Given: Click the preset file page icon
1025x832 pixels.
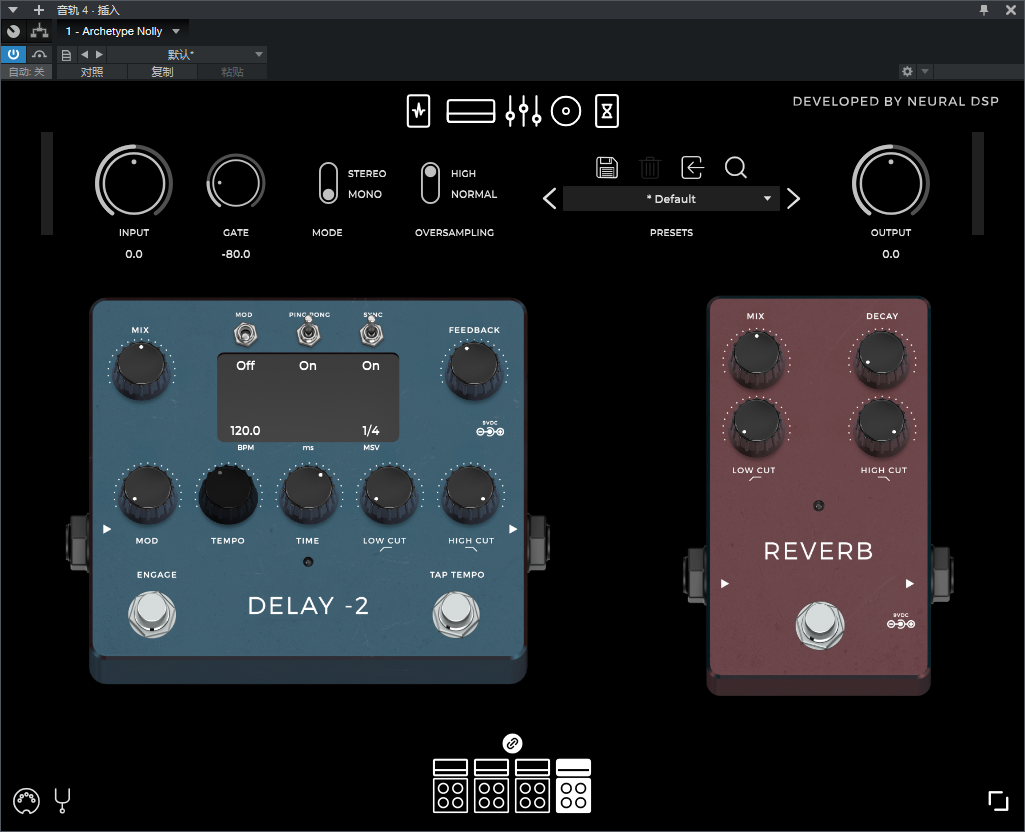Looking at the screenshot, I should (x=66, y=55).
